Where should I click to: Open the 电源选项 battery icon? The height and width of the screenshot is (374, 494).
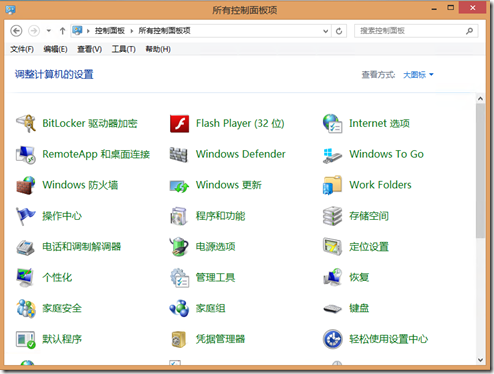click(179, 247)
